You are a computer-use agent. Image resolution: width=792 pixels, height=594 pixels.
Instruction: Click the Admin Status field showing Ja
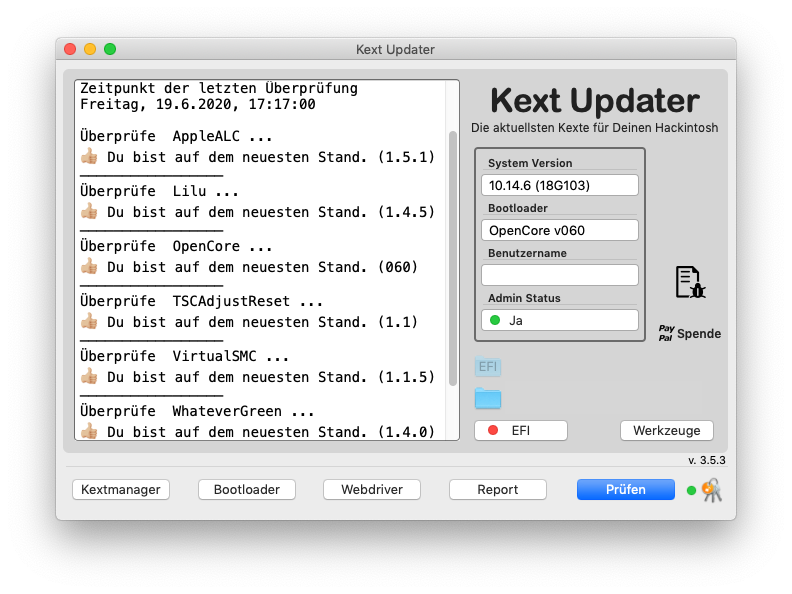(x=560, y=320)
